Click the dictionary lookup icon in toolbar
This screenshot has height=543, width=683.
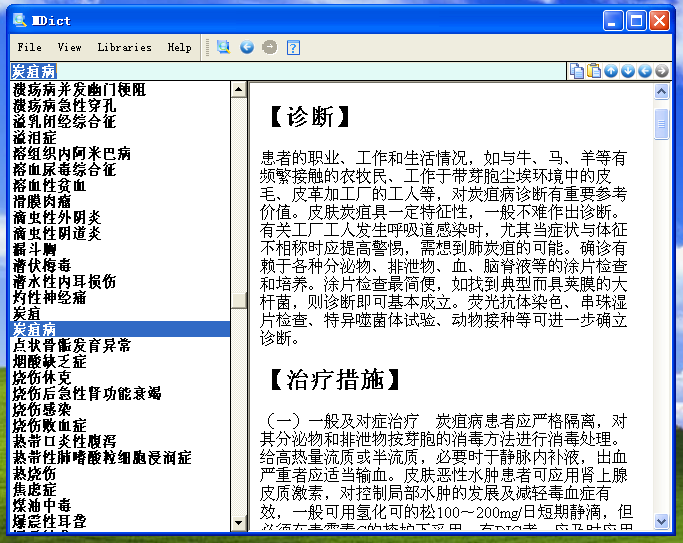coord(223,47)
